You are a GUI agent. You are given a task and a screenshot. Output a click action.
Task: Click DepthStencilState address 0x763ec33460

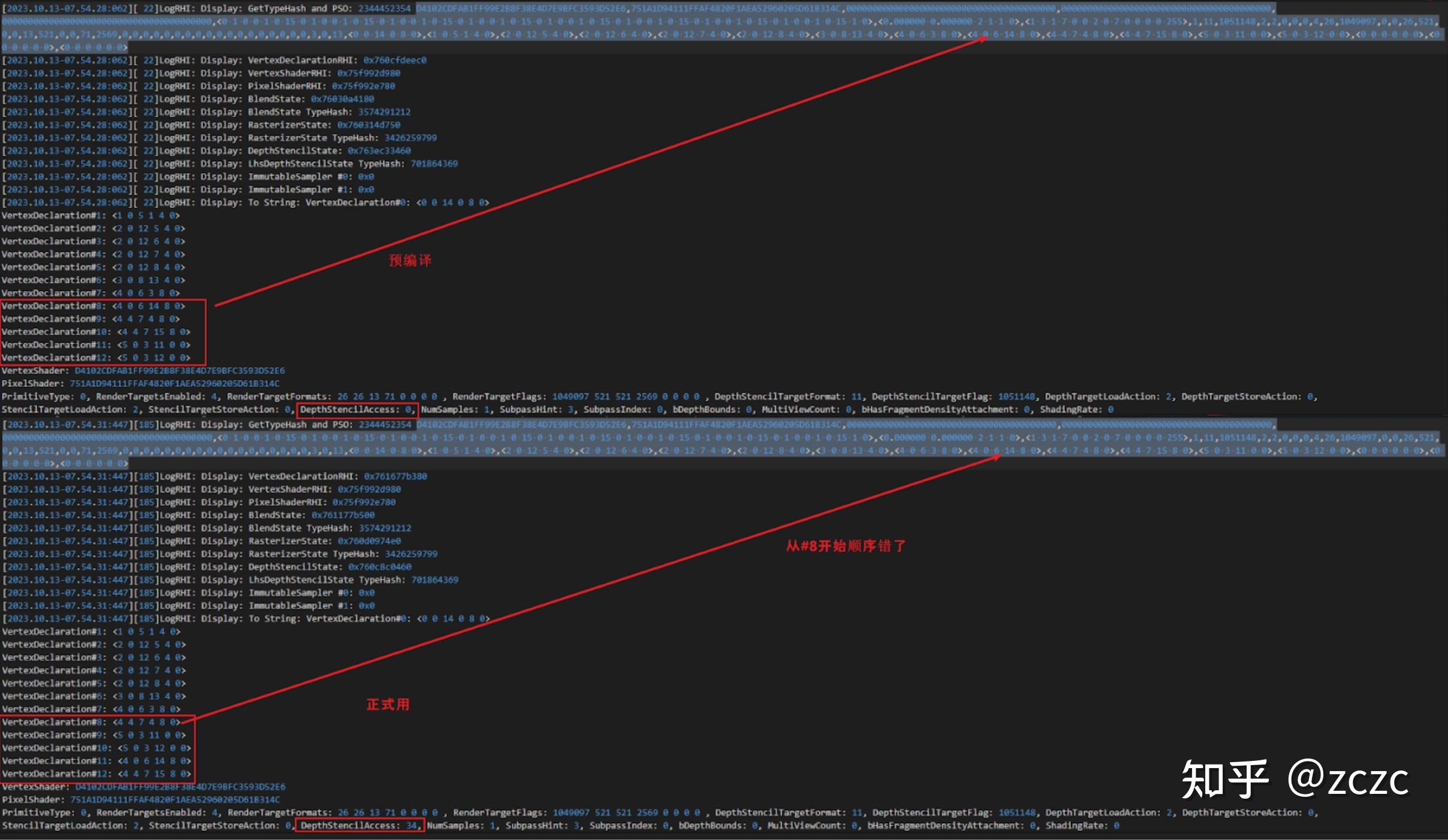(379, 151)
